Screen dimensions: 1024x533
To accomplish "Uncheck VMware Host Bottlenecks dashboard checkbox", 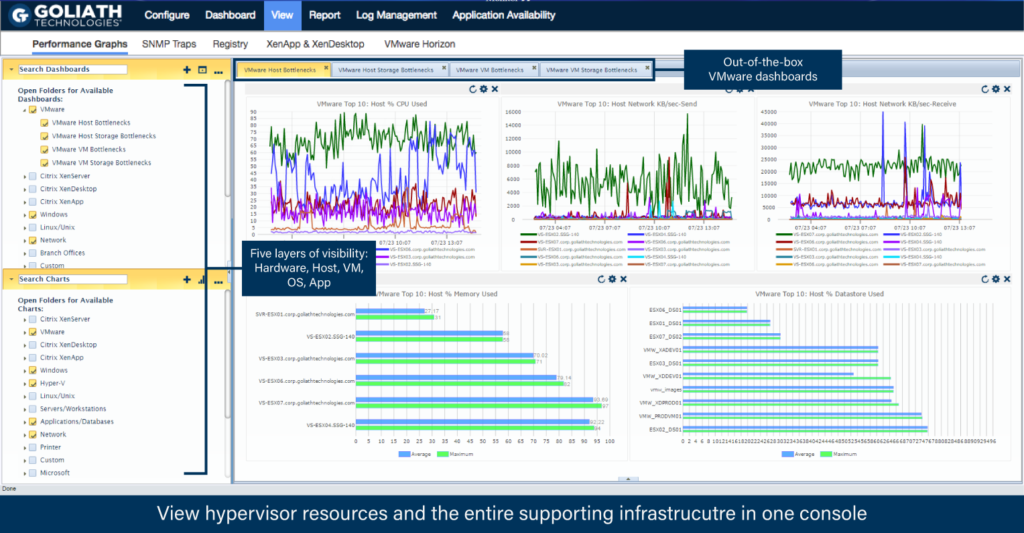I will (45, 122).
